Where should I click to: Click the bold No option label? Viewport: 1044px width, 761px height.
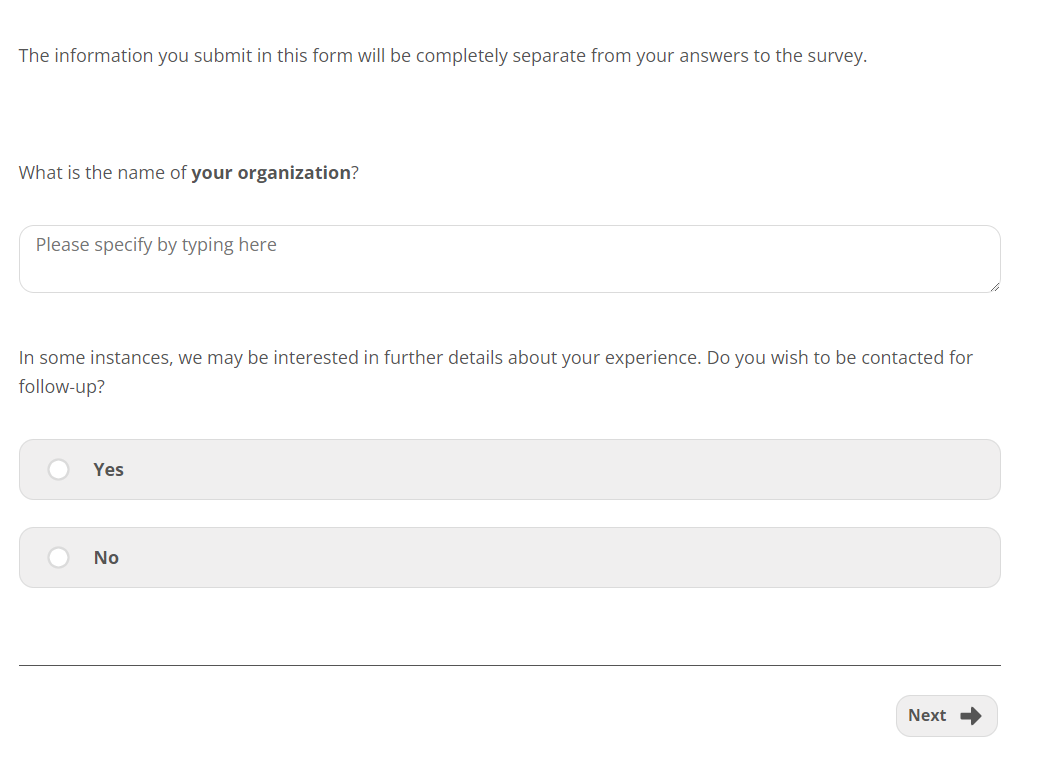coord(106,558)
